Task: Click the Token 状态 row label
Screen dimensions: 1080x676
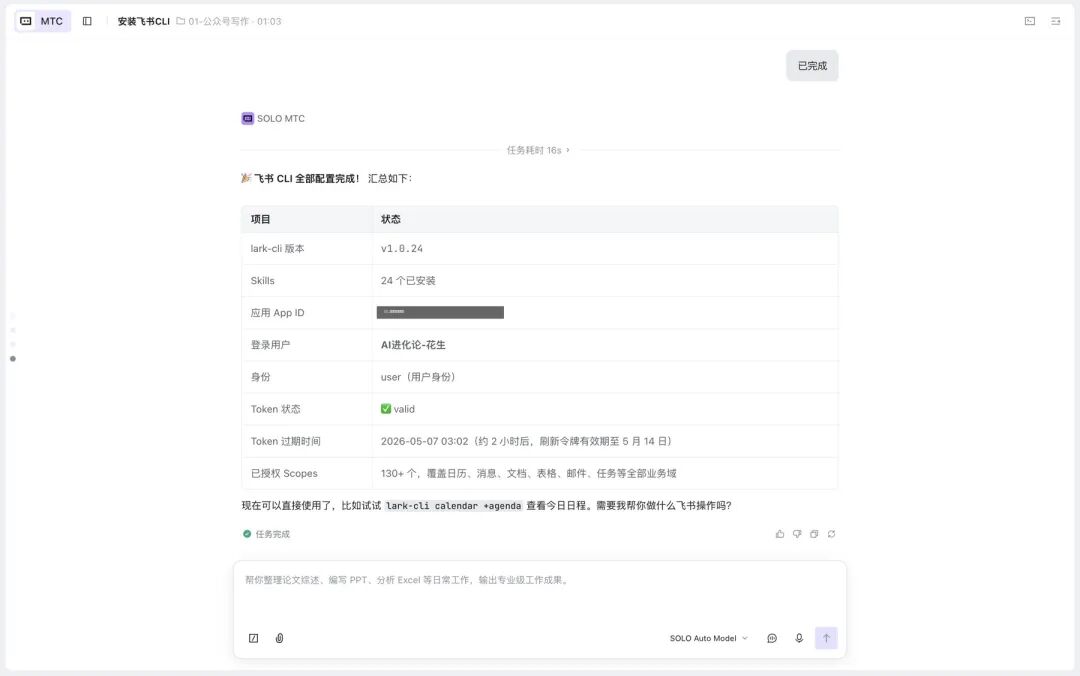Action: [276, 409]
